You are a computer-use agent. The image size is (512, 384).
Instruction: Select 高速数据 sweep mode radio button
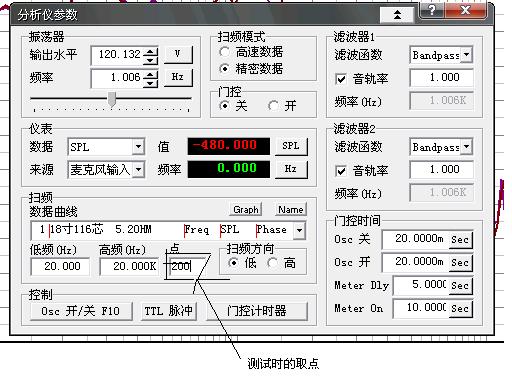coord(224,52)
